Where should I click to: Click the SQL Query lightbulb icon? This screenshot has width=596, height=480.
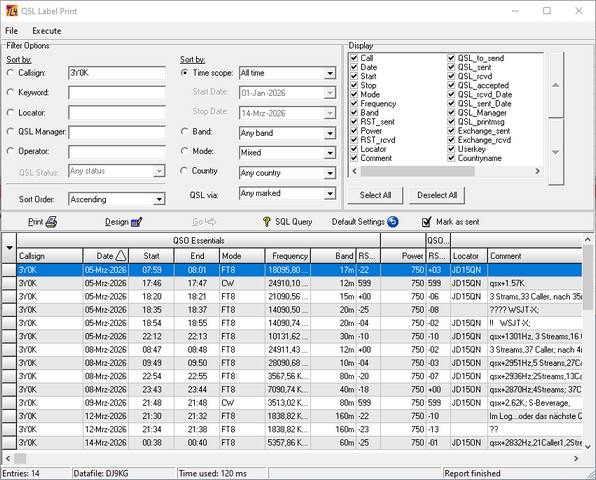266,222
